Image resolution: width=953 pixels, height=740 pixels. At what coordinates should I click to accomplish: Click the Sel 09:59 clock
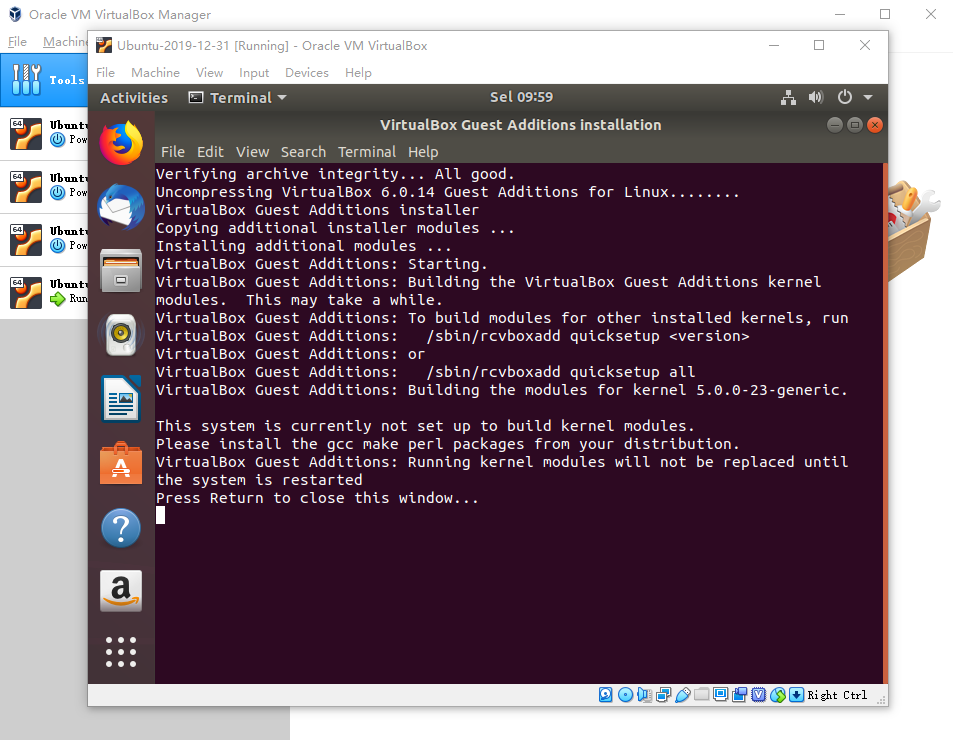click(521, 97)
